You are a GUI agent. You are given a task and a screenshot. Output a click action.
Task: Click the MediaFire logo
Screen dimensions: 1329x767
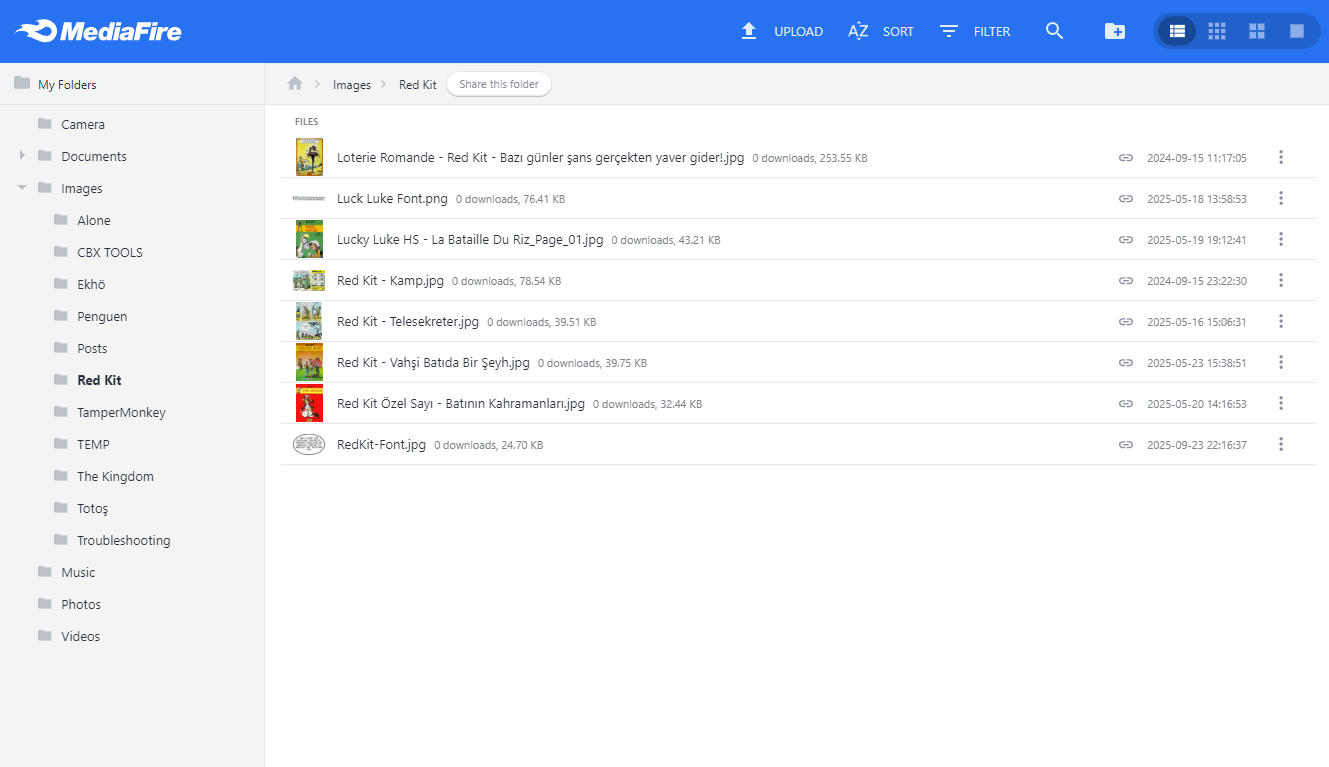pyautogui.click(x=99, y=31)
